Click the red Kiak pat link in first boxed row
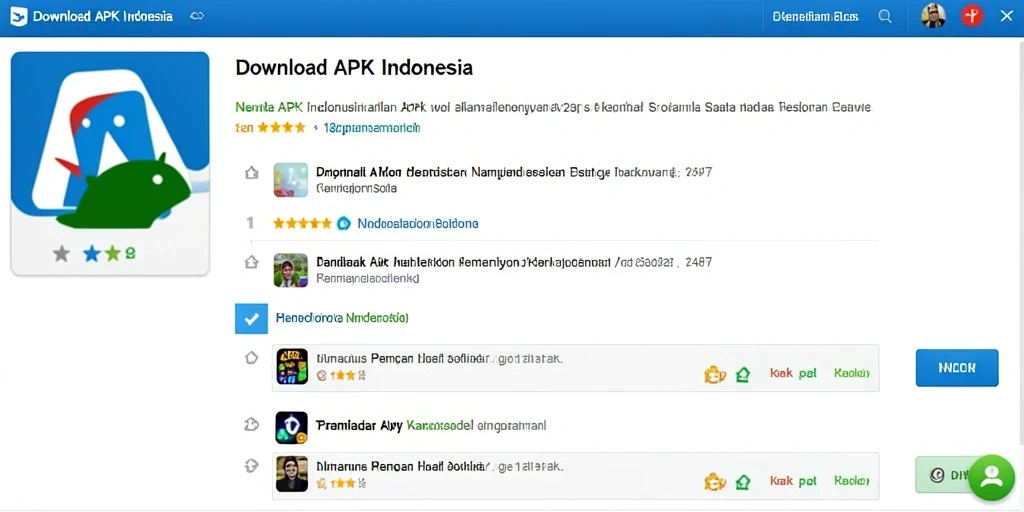1024x512 pixels. (x=793, y=373)
